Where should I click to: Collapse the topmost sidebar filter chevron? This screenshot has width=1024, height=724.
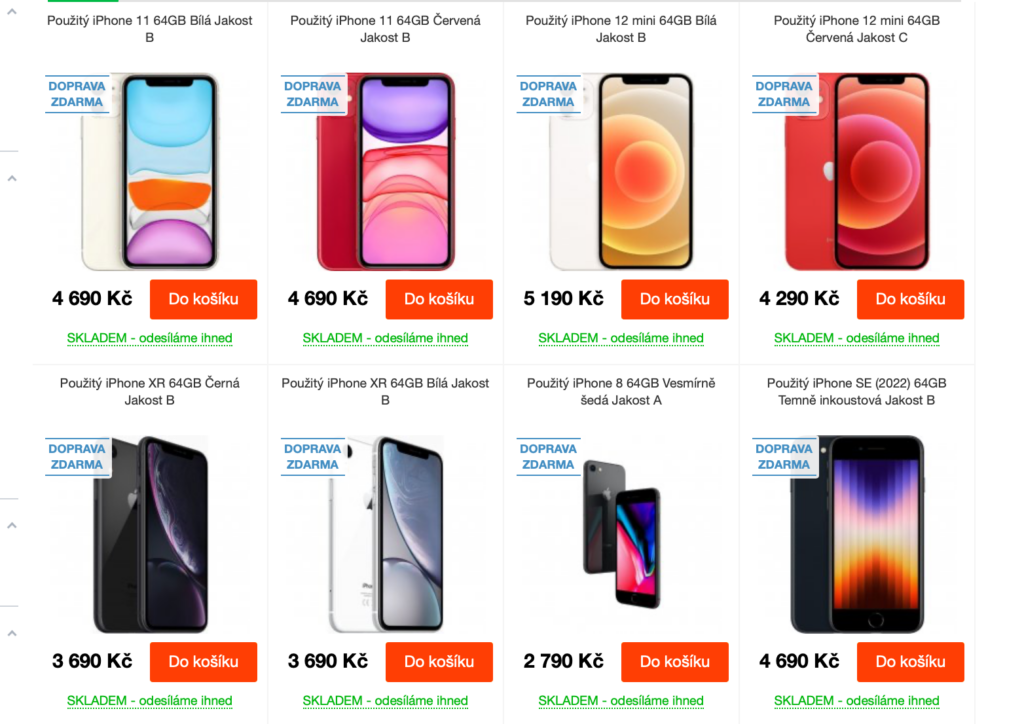coord(12,12)
